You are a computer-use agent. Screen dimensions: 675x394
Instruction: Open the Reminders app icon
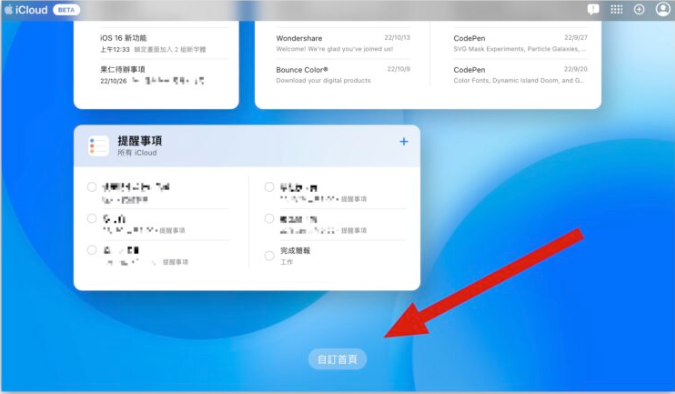(x=99, y=146)
